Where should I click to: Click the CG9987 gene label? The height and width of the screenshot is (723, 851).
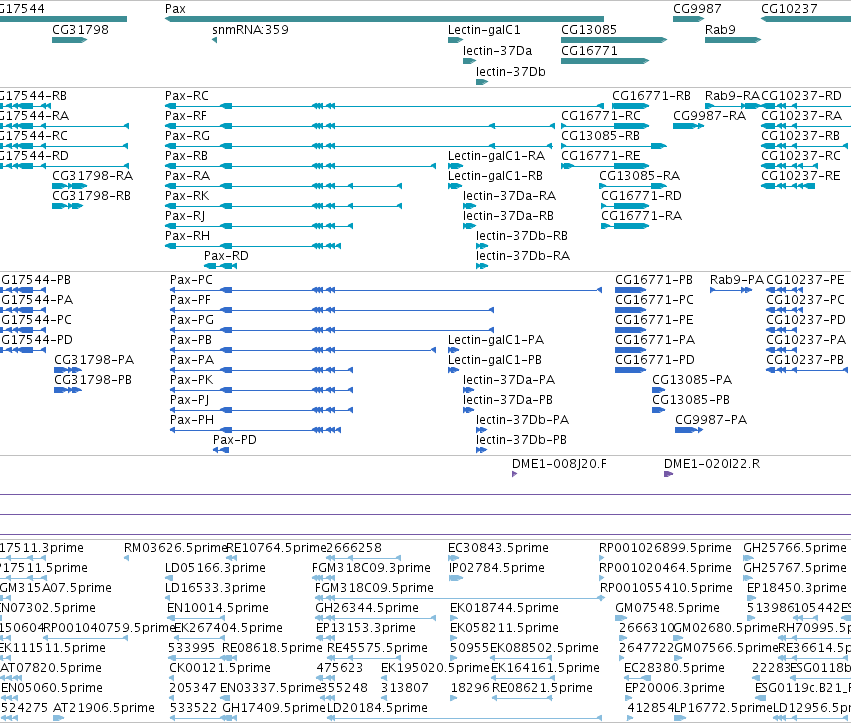[x=697, y=9]
